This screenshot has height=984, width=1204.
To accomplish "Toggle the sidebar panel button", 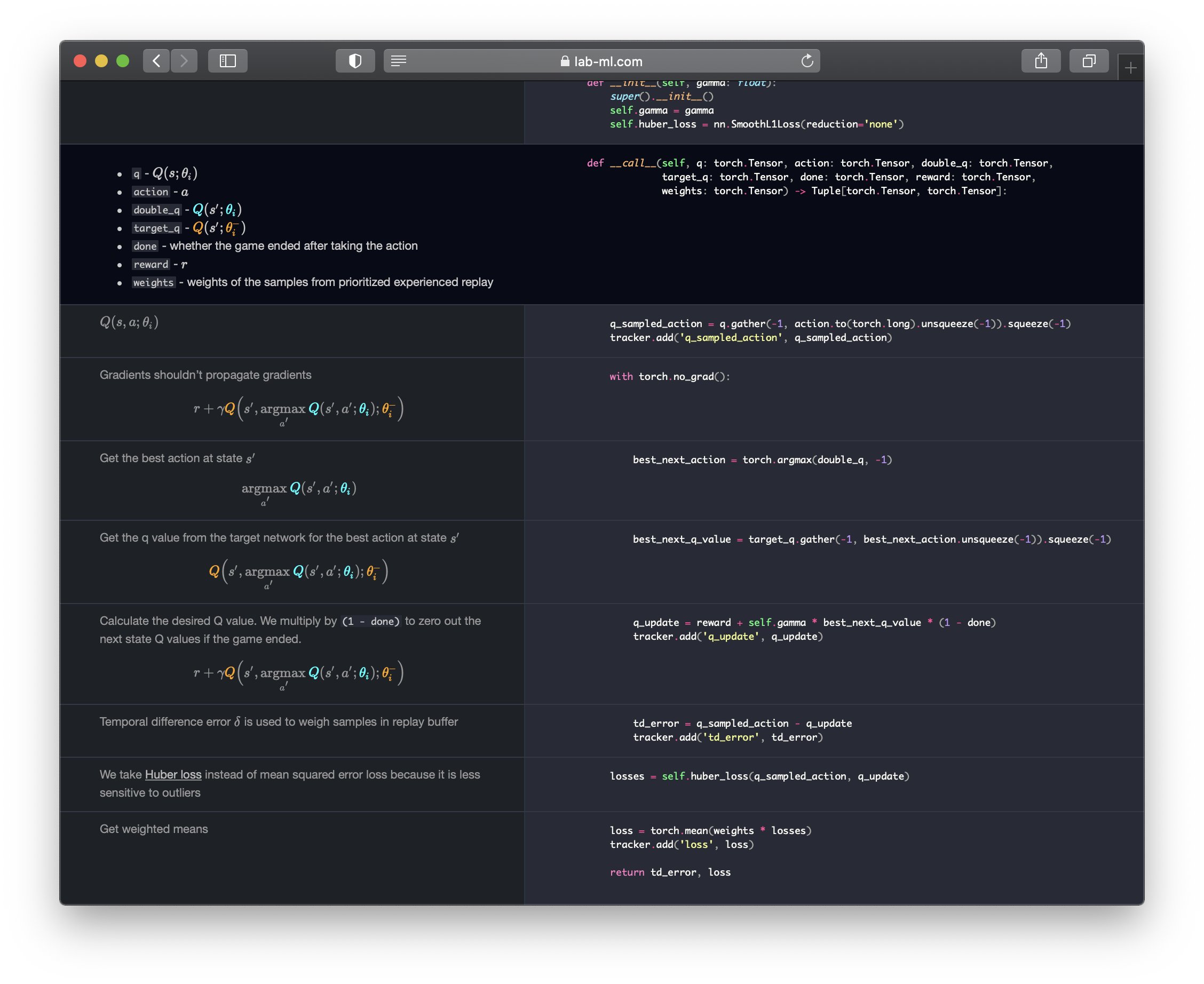I will pos(227,61).
